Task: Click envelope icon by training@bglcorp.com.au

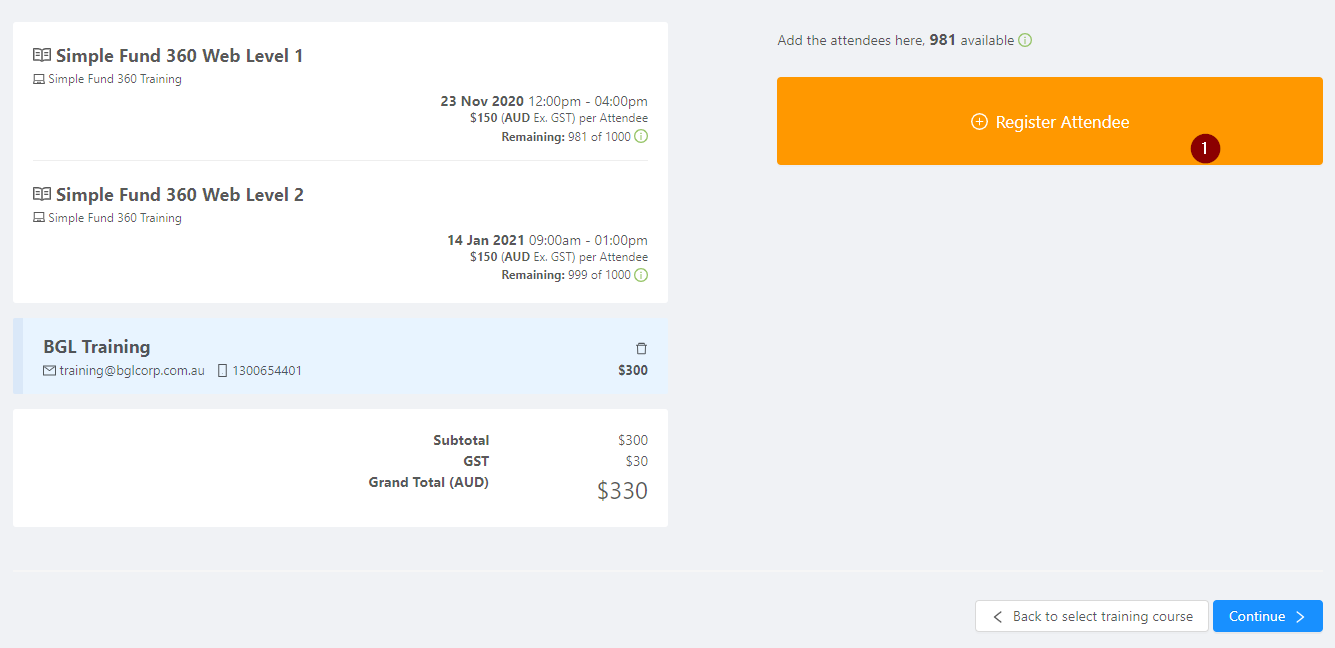Action: pos(49,370)
